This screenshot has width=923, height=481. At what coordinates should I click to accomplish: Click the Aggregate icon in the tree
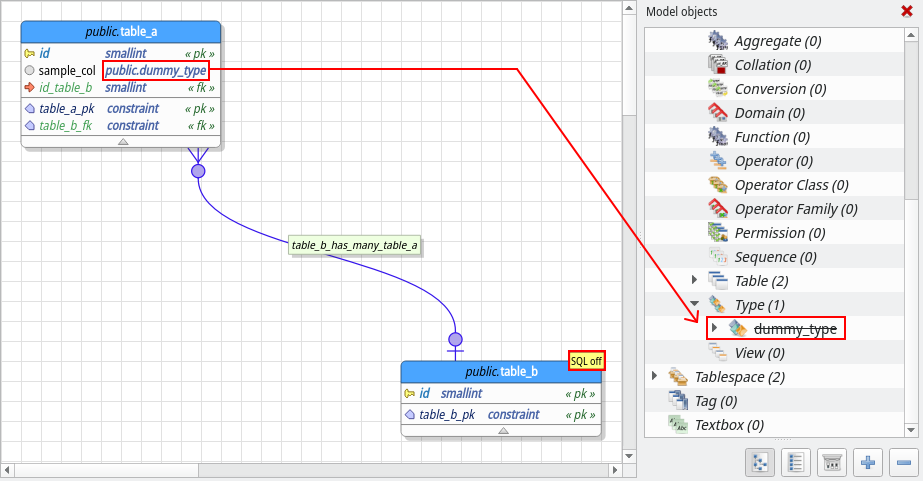tap(718, 41)
